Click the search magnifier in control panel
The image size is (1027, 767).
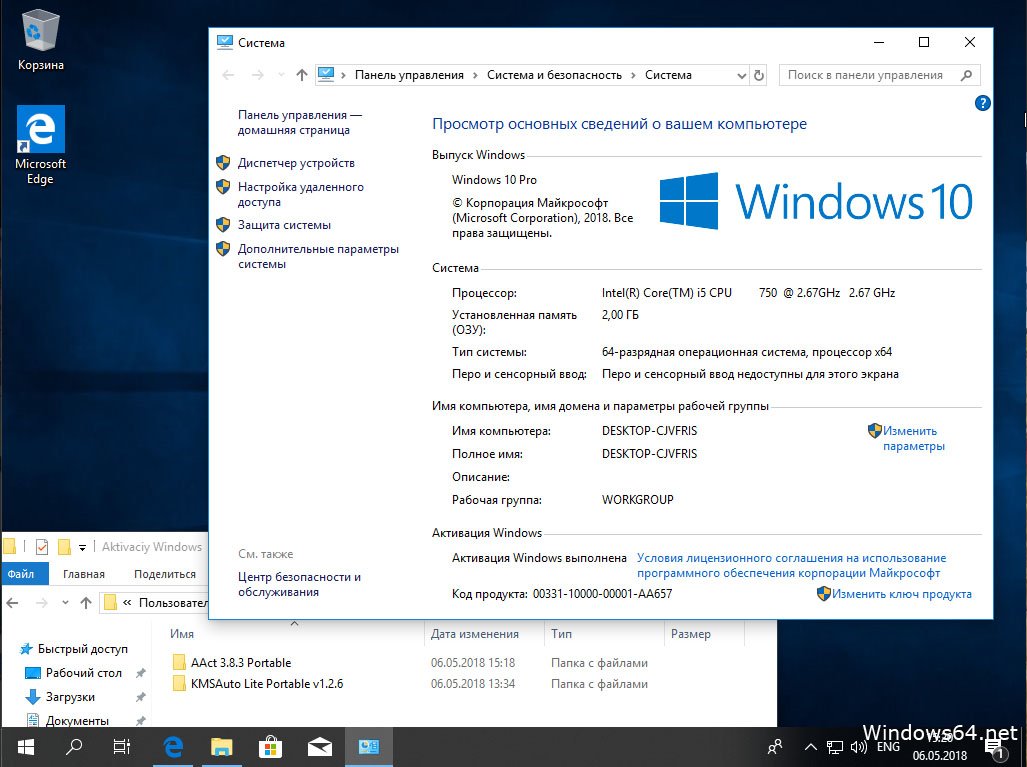click(966, 75)
